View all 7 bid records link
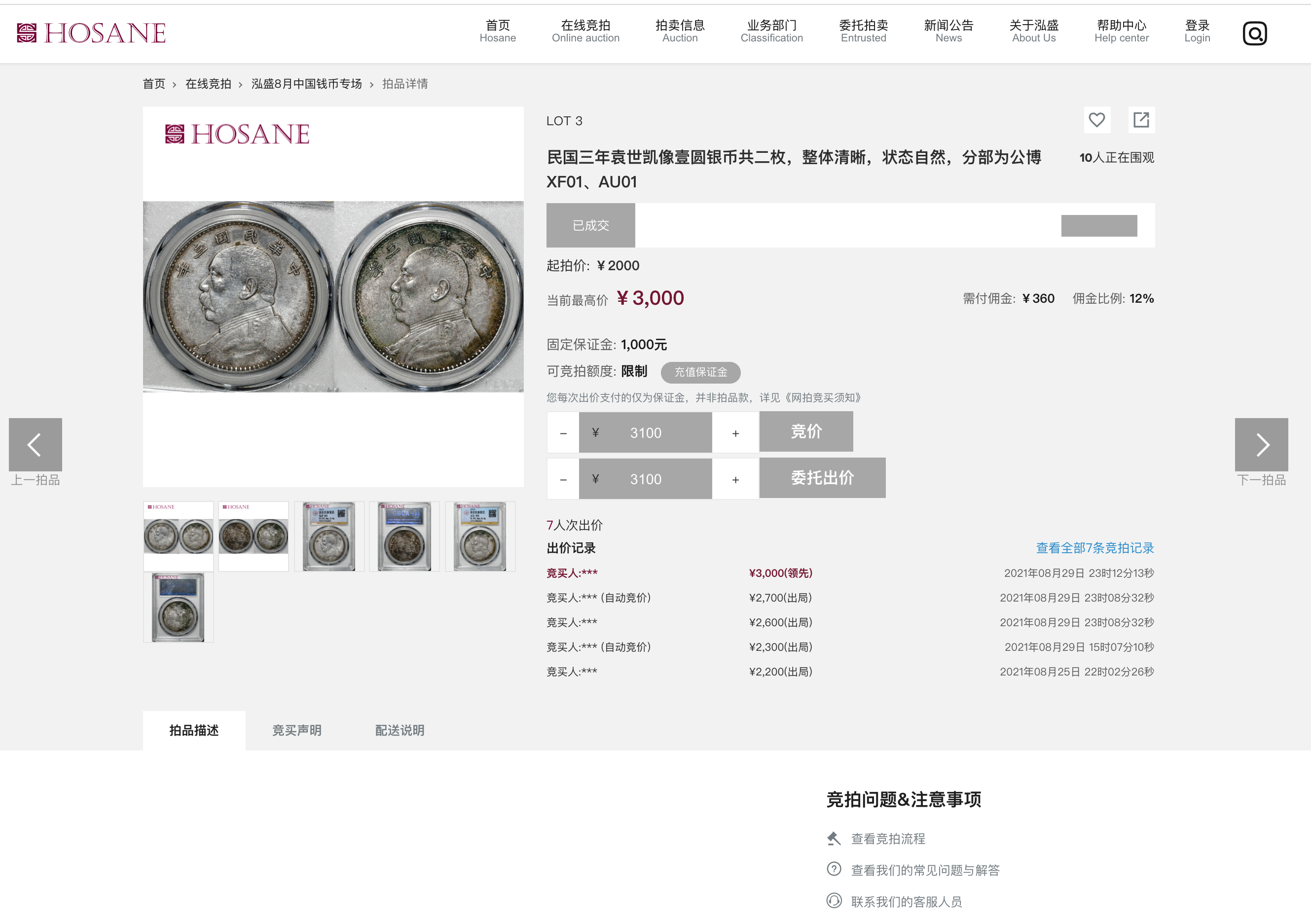 point(1094,548)
